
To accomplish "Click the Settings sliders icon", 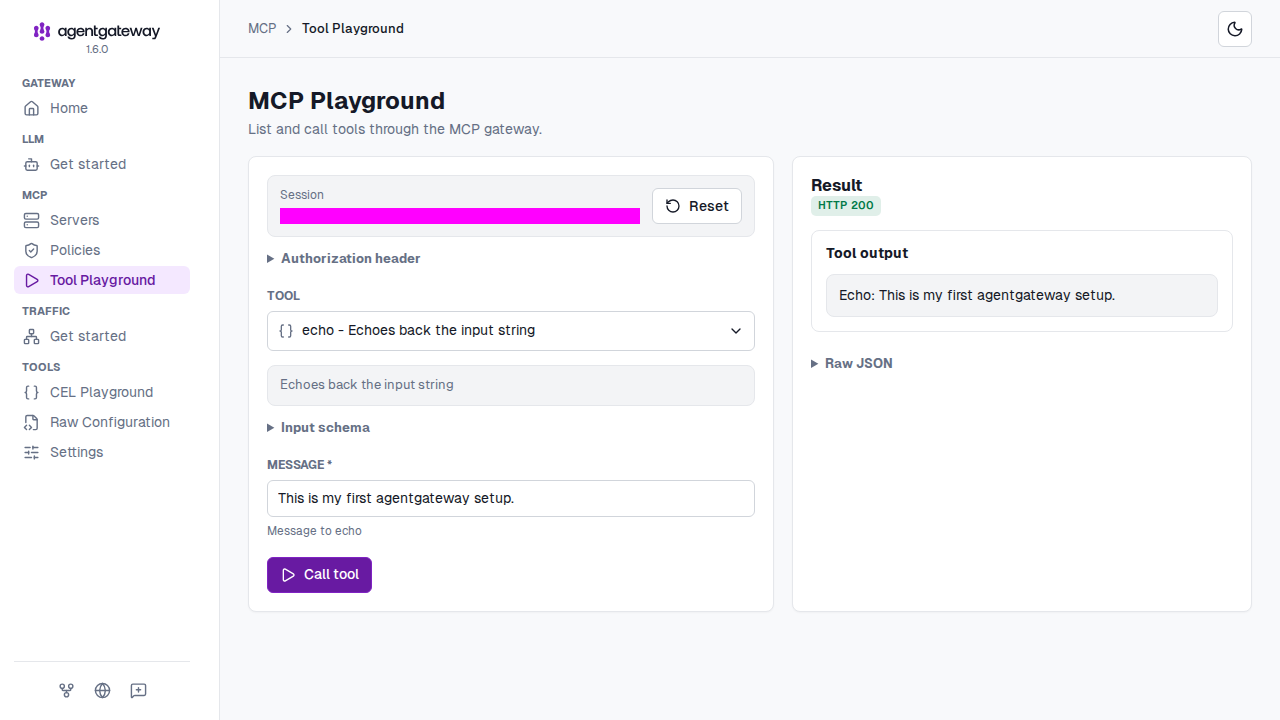I will click(32, 452).
